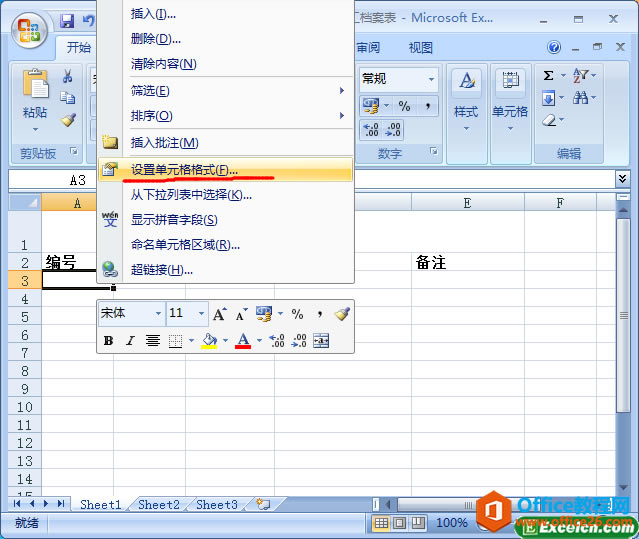The image size is (639, 539).
Task: Click the Office button orb
Action: point(29,31)
